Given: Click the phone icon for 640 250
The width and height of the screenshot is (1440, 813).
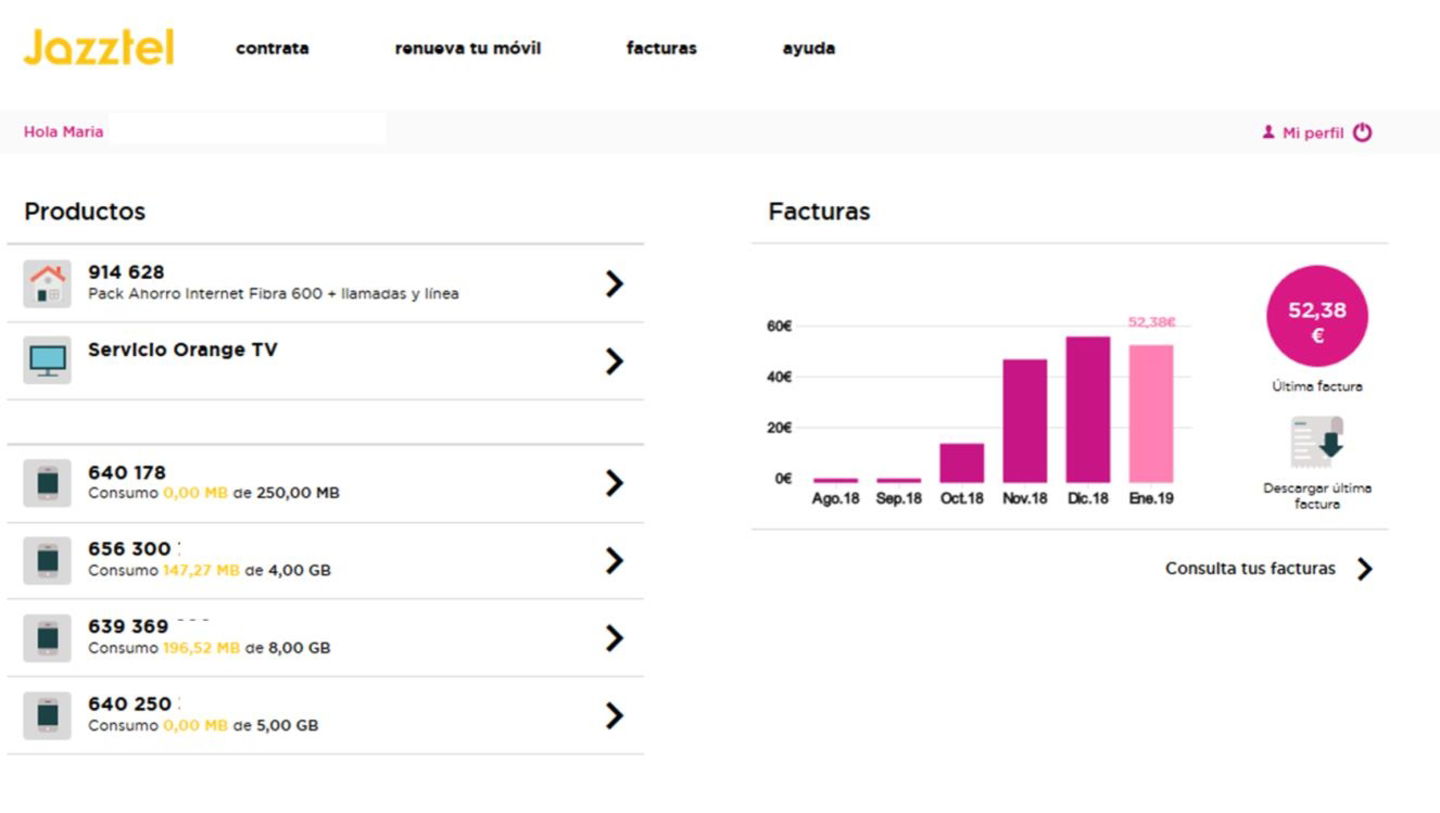Looking at the screenshot, I should 47,715.
